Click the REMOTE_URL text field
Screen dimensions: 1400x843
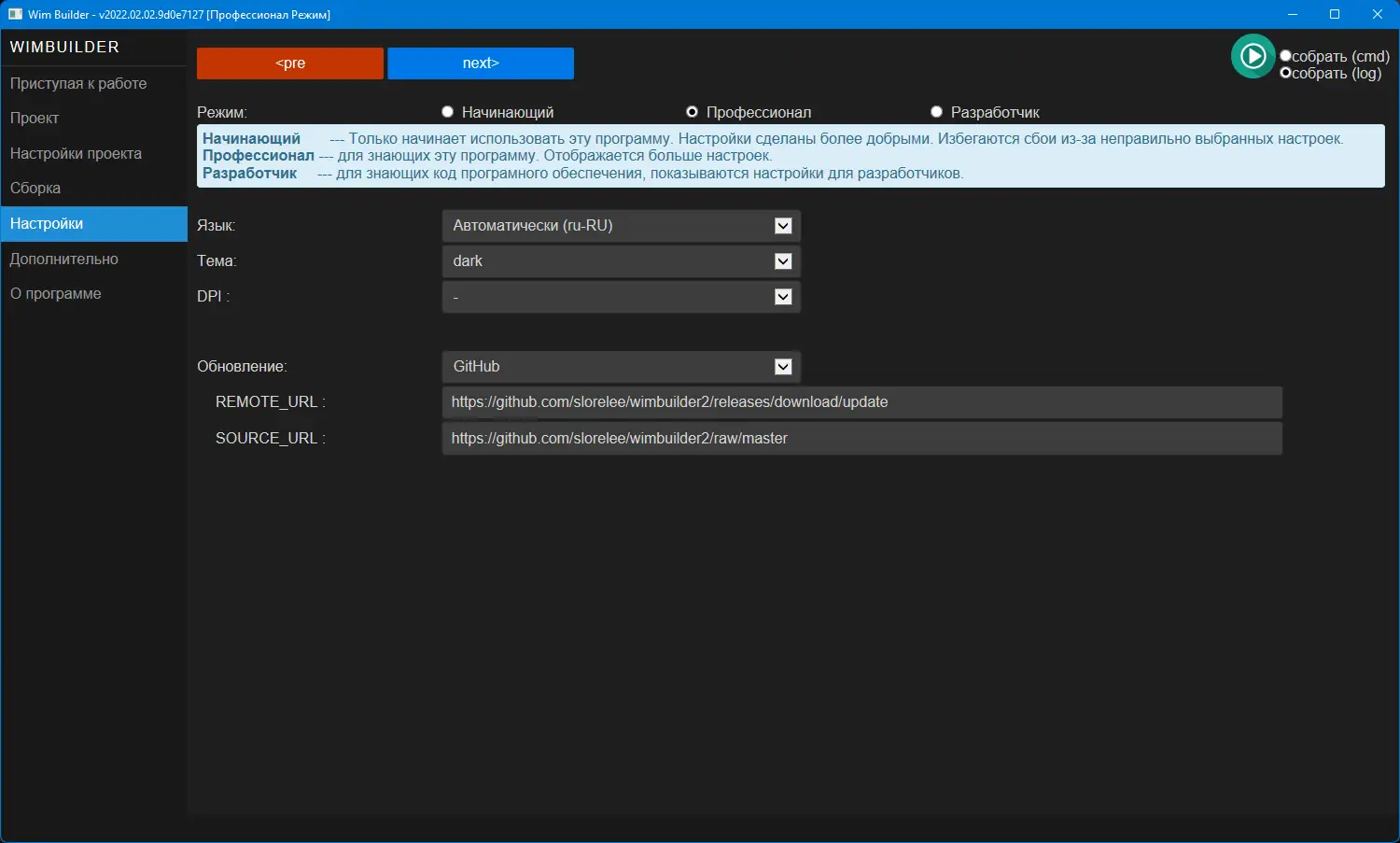tap(861, 401)
